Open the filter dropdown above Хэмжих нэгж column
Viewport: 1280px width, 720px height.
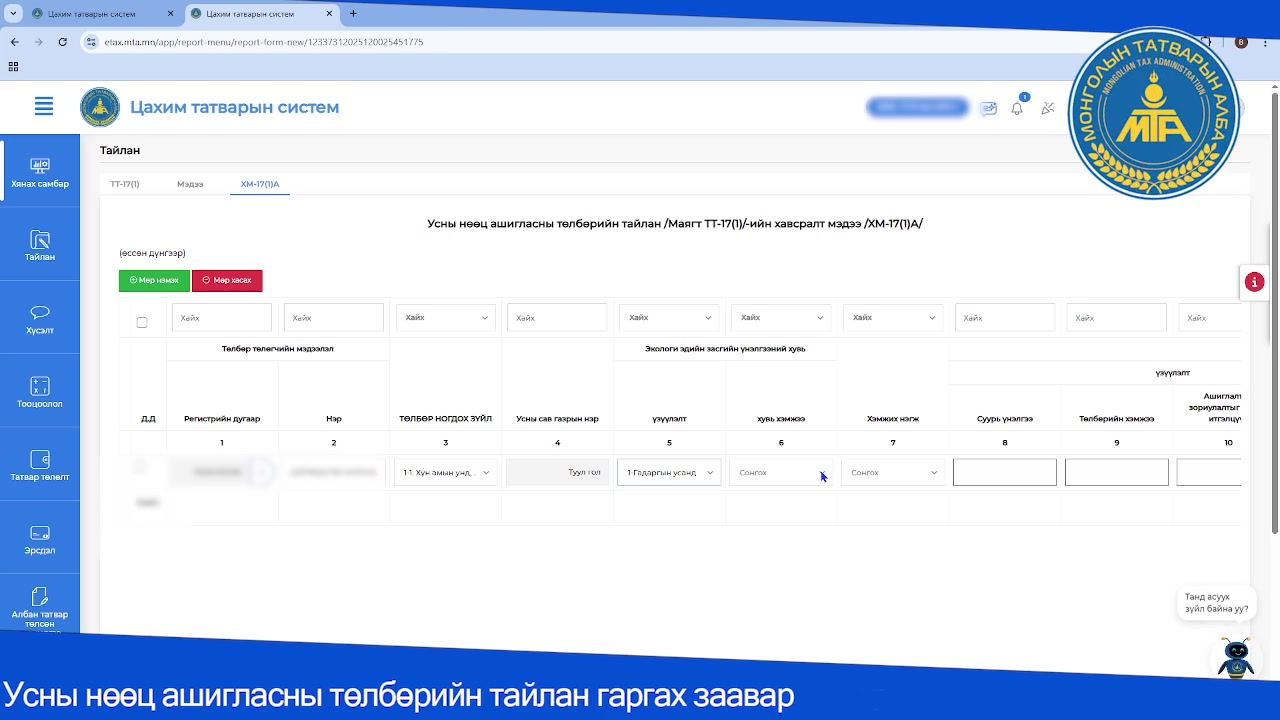tap(893, 318)
